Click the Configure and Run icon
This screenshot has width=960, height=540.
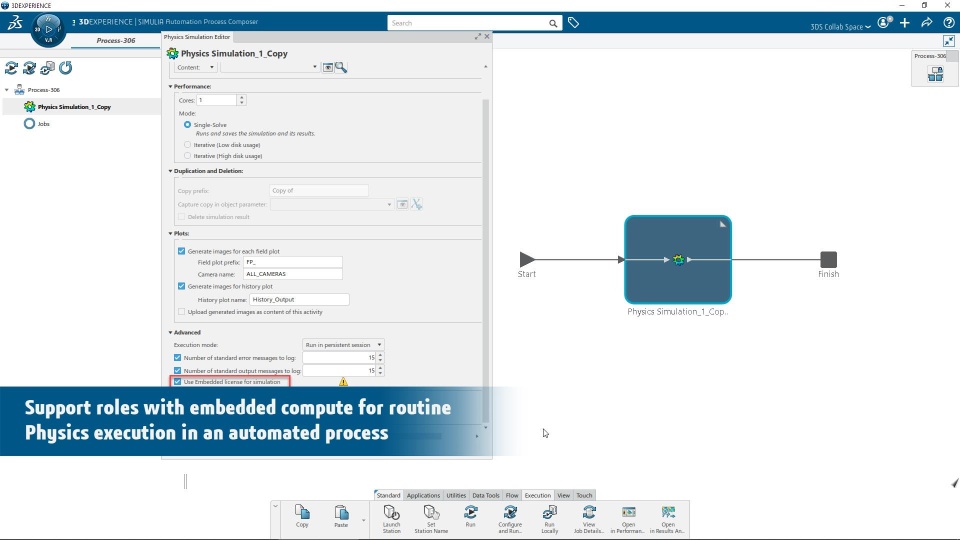tap(510, 512)
